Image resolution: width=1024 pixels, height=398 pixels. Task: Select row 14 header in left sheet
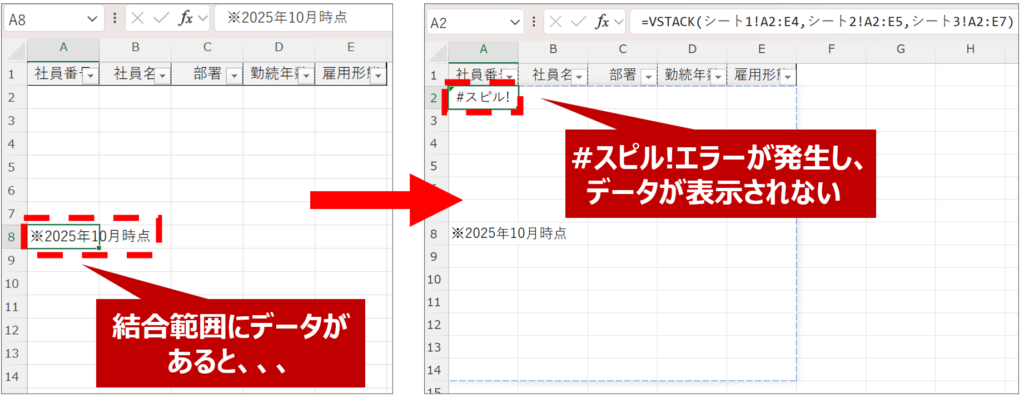point(14,376)
